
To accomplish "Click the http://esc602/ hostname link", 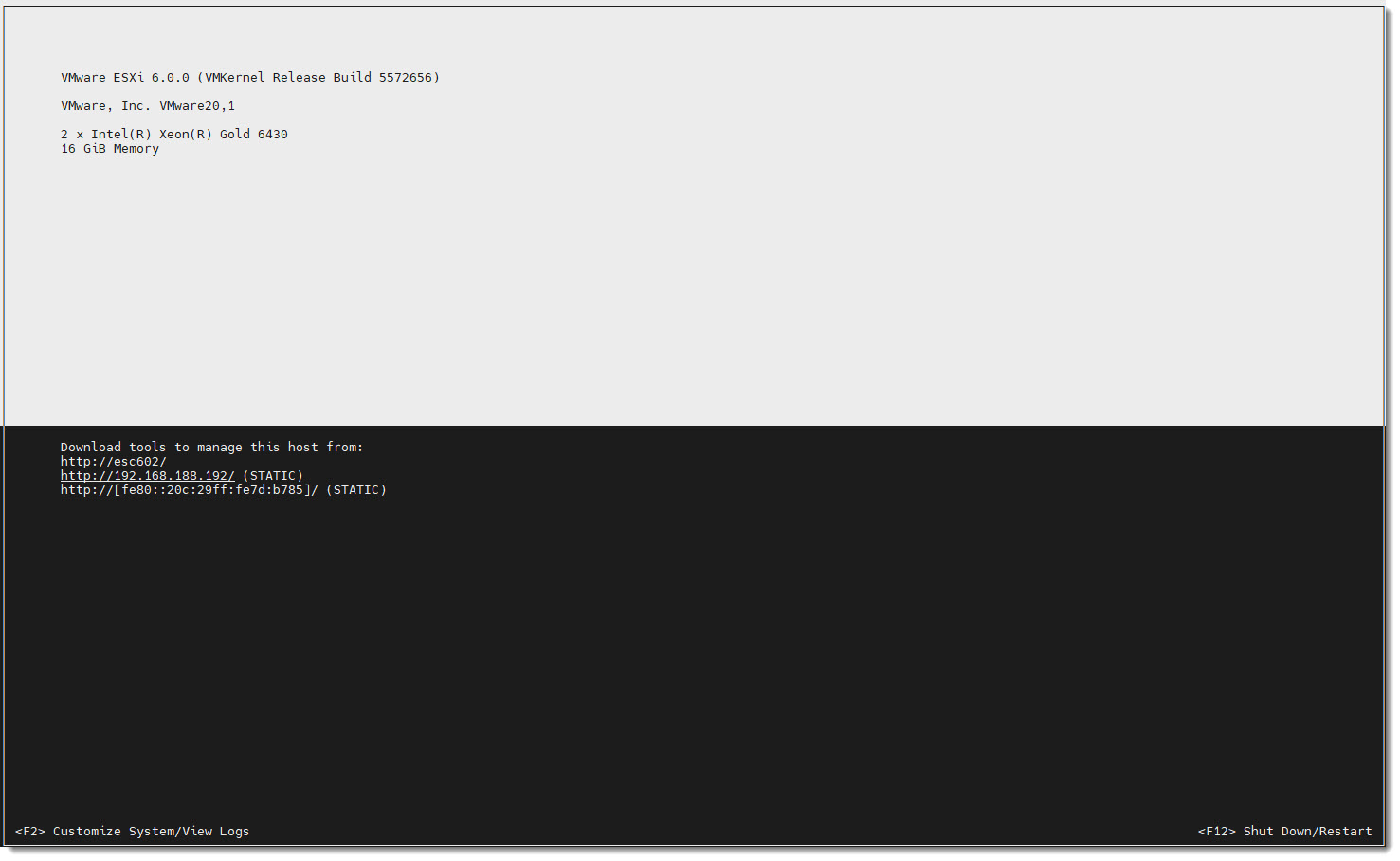I will (x=113, y=462).
